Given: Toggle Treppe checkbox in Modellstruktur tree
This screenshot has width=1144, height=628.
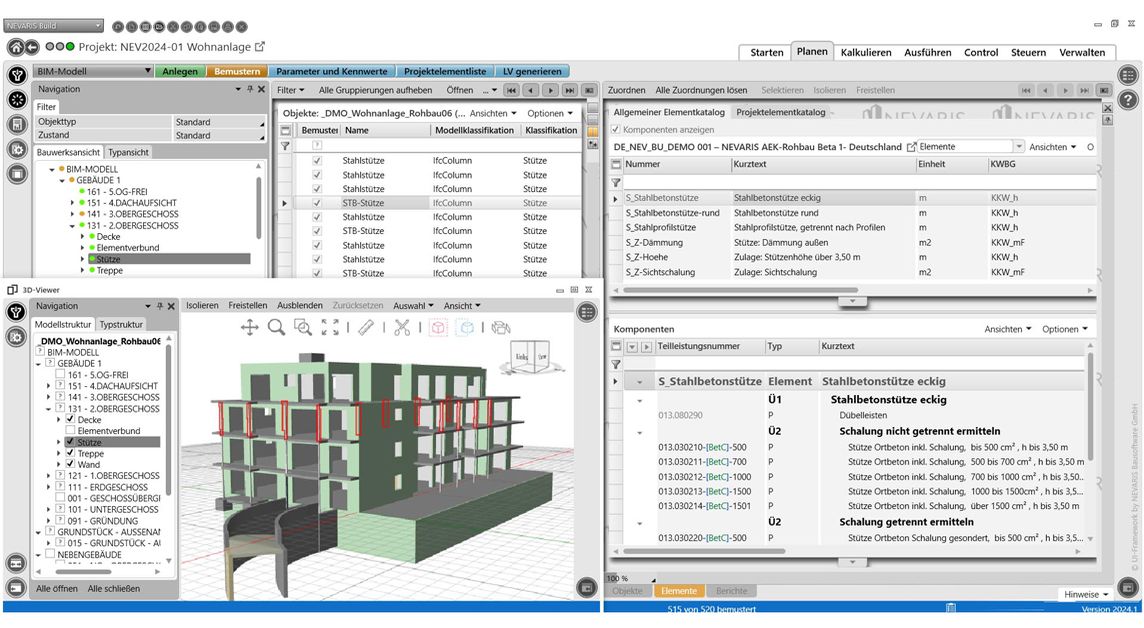Looking at the screenshot, I should pyautogui.click(x=70, y=453).
